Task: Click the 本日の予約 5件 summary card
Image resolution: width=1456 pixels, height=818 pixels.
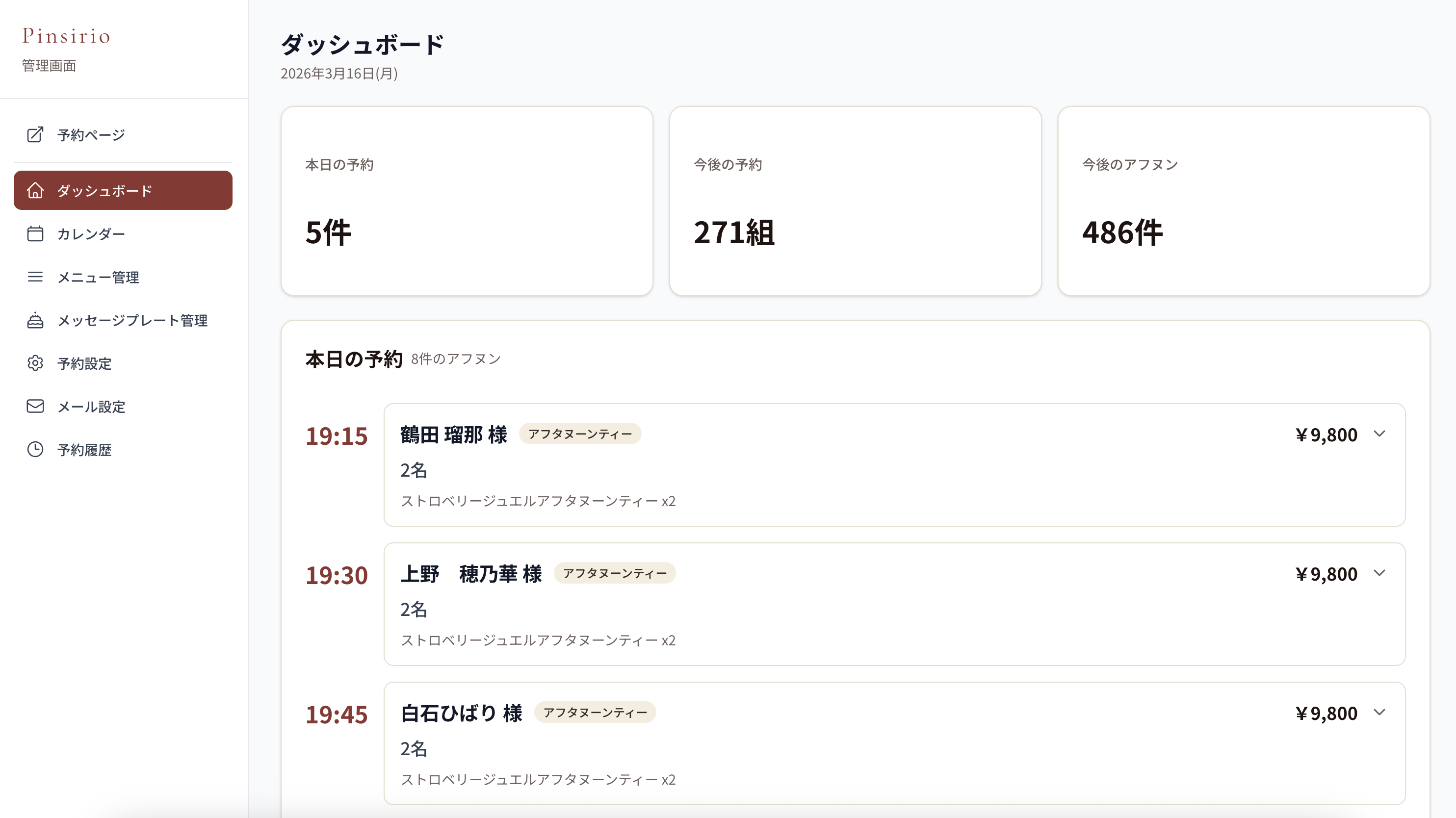Action: 467,201
